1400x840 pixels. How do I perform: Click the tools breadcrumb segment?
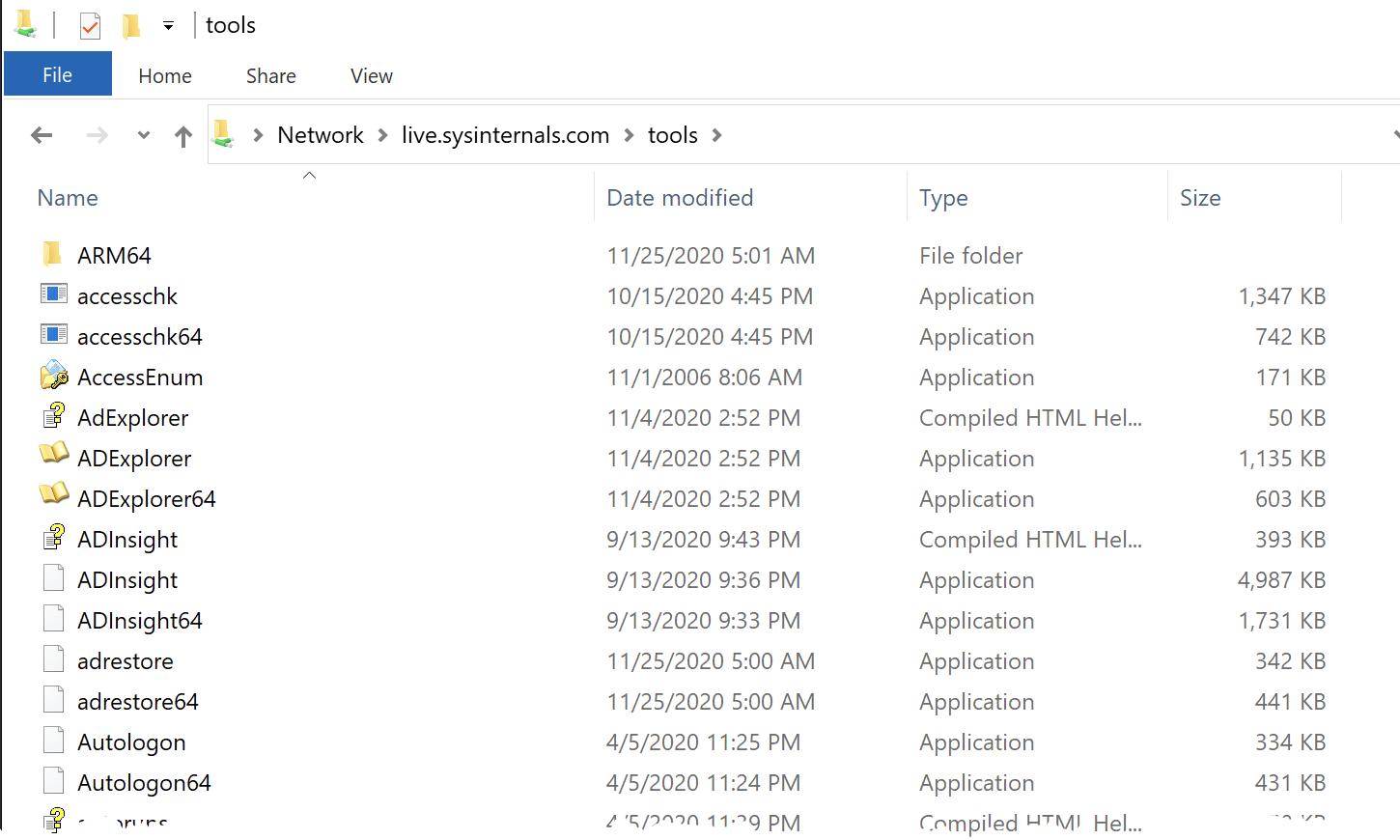click(x=673, y=135)
